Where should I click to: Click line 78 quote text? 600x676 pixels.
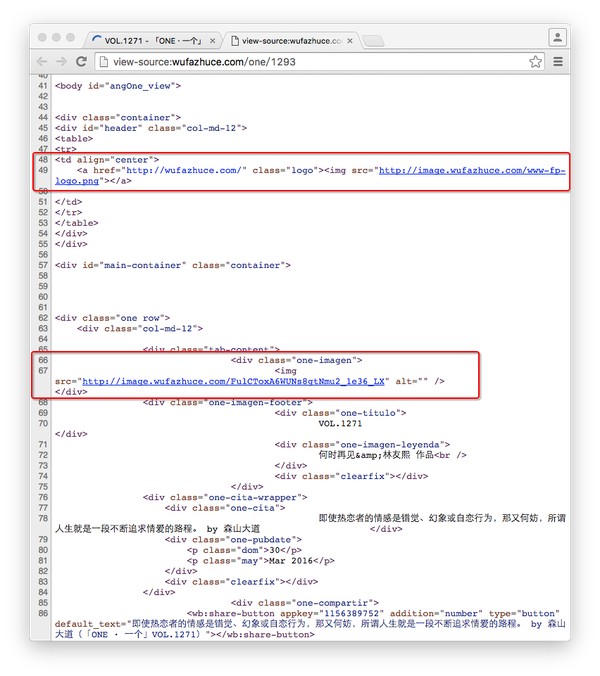(440, 517)
